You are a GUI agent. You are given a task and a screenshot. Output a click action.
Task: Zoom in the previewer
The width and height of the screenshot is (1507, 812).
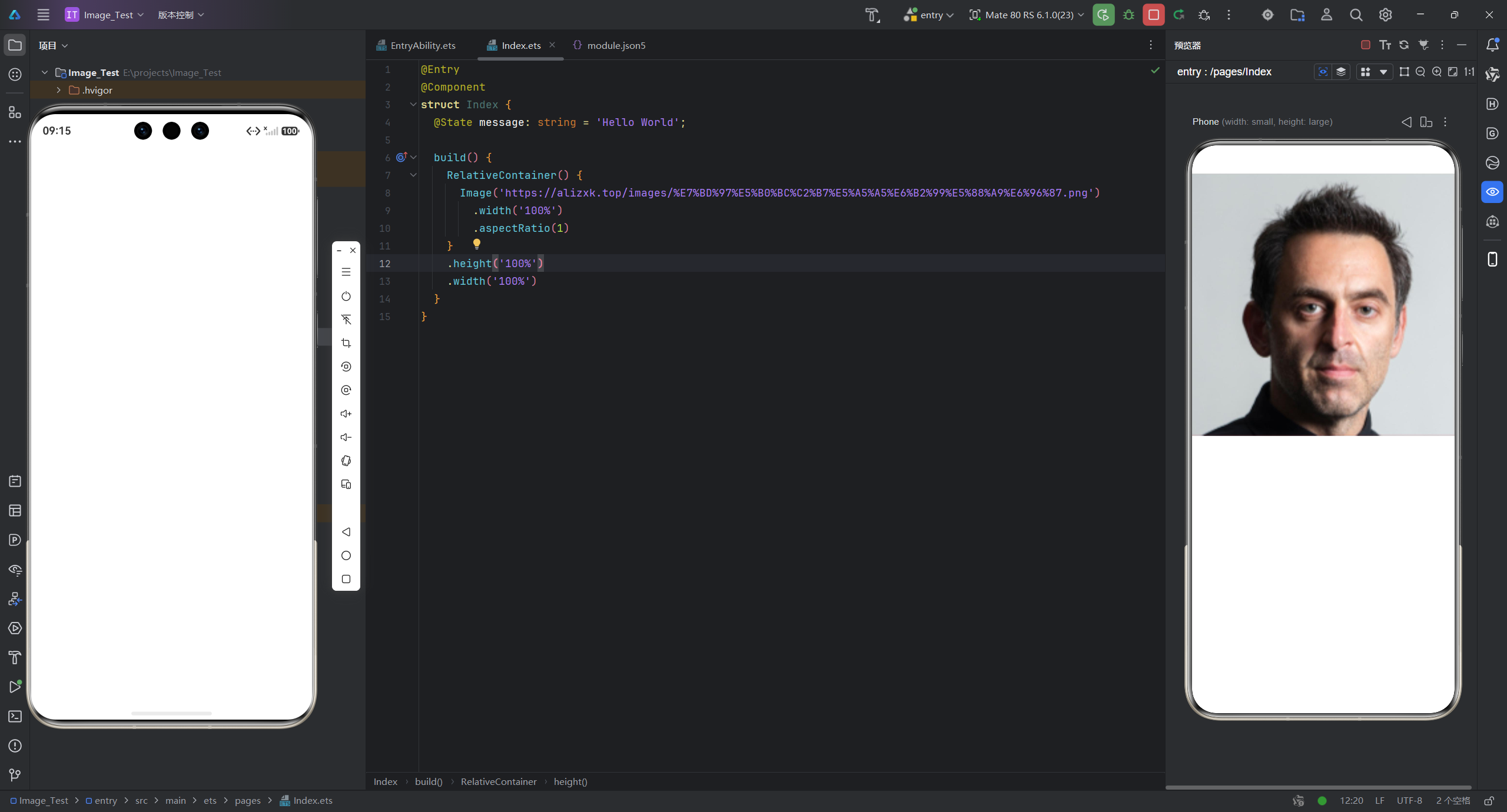(1437, 72)
